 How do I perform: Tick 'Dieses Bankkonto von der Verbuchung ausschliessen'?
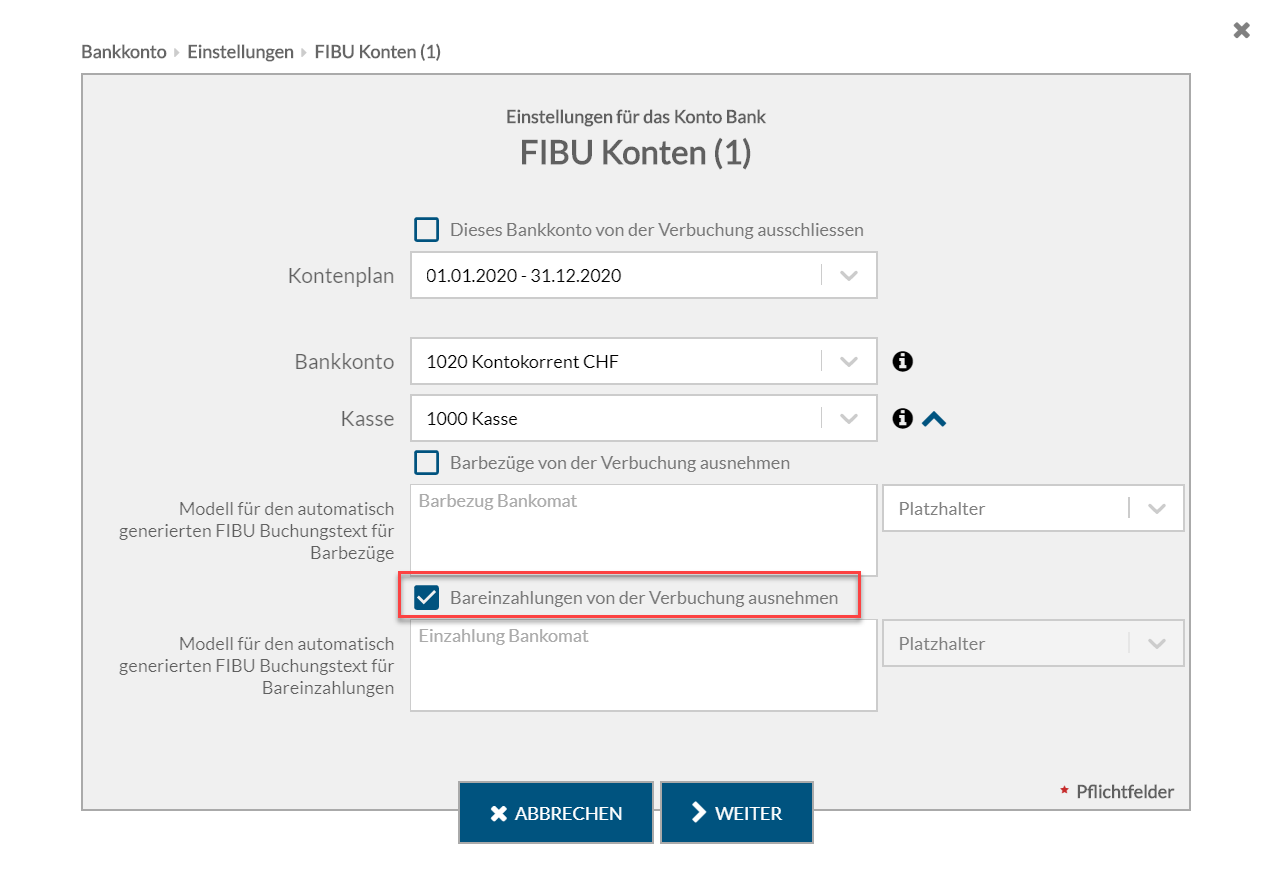coord(427,230)
